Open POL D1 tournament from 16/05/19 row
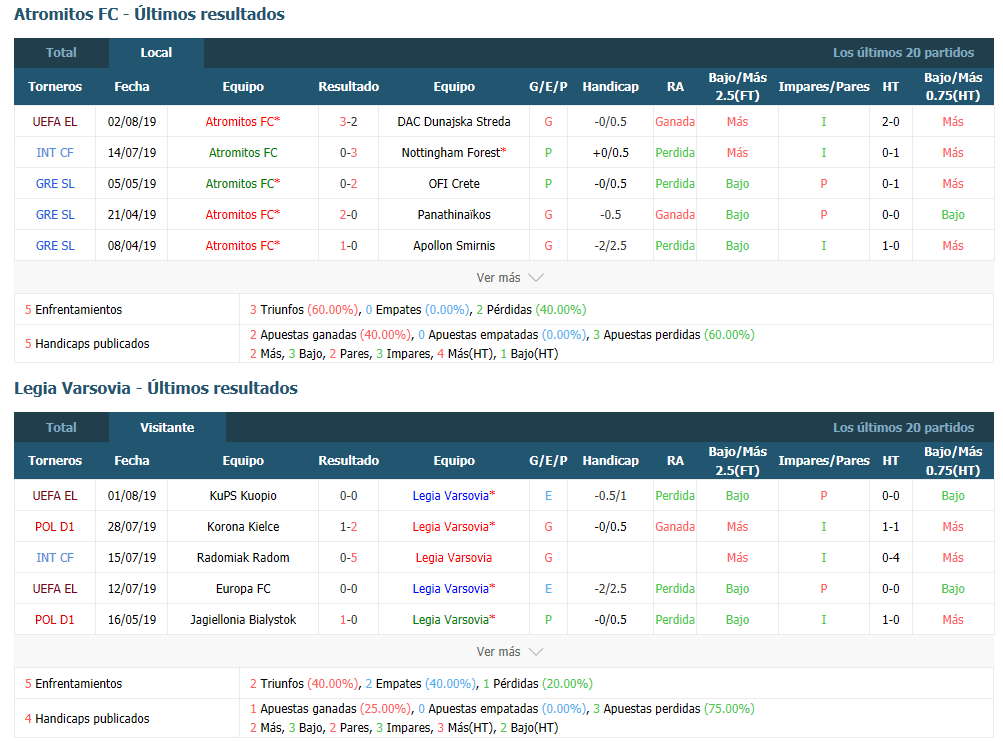This screenshot has height=742, width=1003. pos(55,620)
